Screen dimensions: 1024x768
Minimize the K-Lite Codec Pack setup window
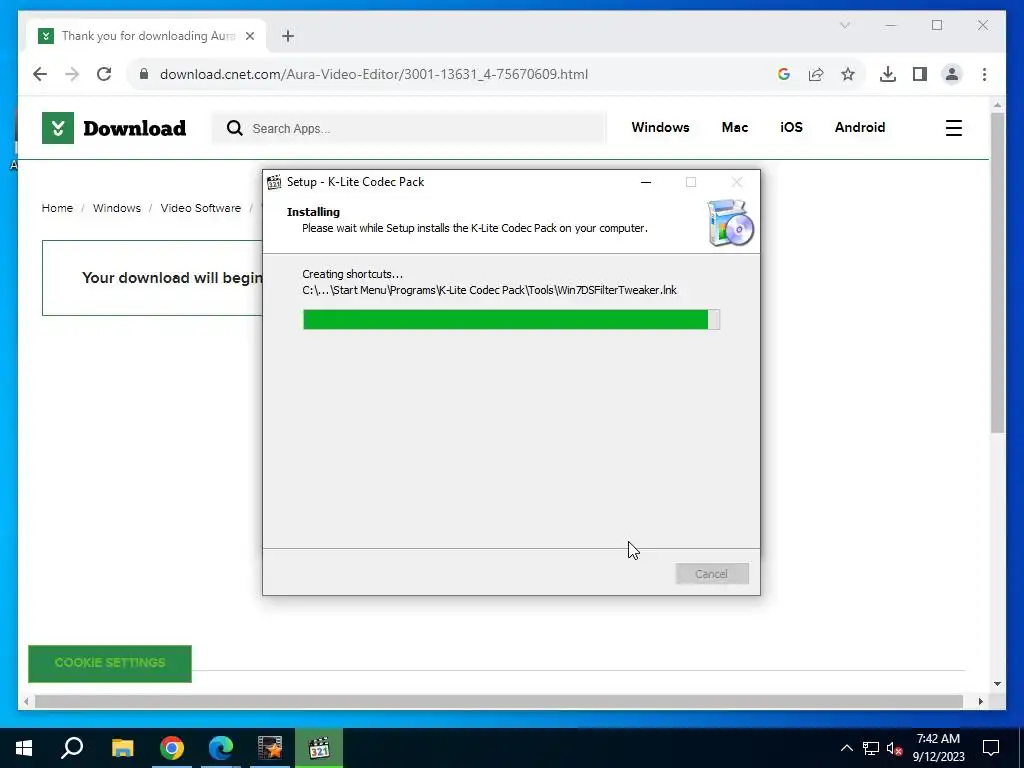pos(646,182)
